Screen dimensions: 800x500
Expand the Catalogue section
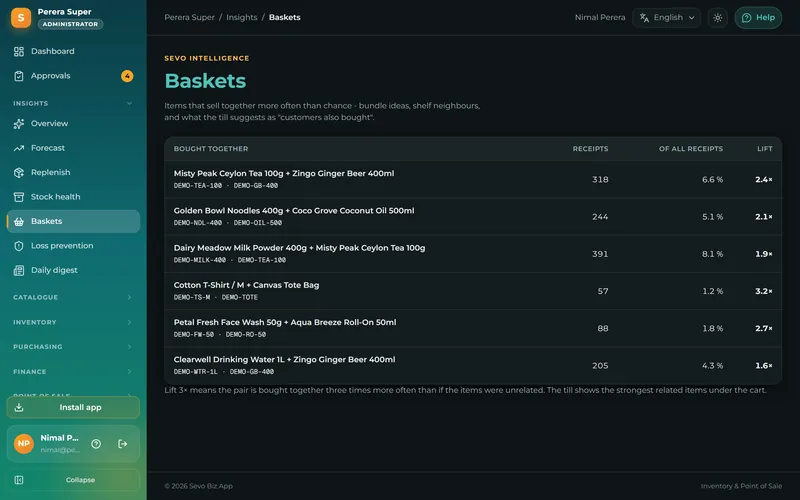point(73,297)
